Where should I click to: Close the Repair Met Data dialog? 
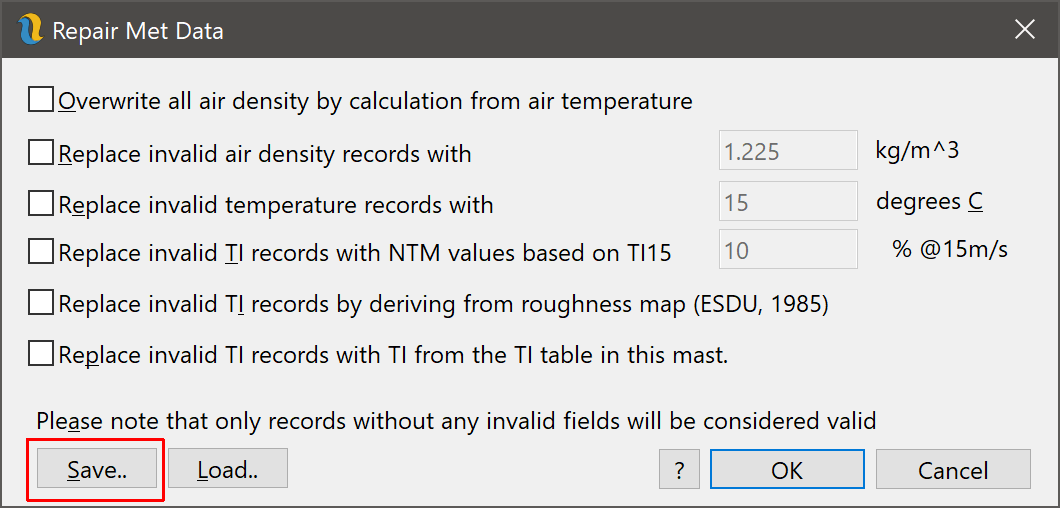click(1025, 30)
